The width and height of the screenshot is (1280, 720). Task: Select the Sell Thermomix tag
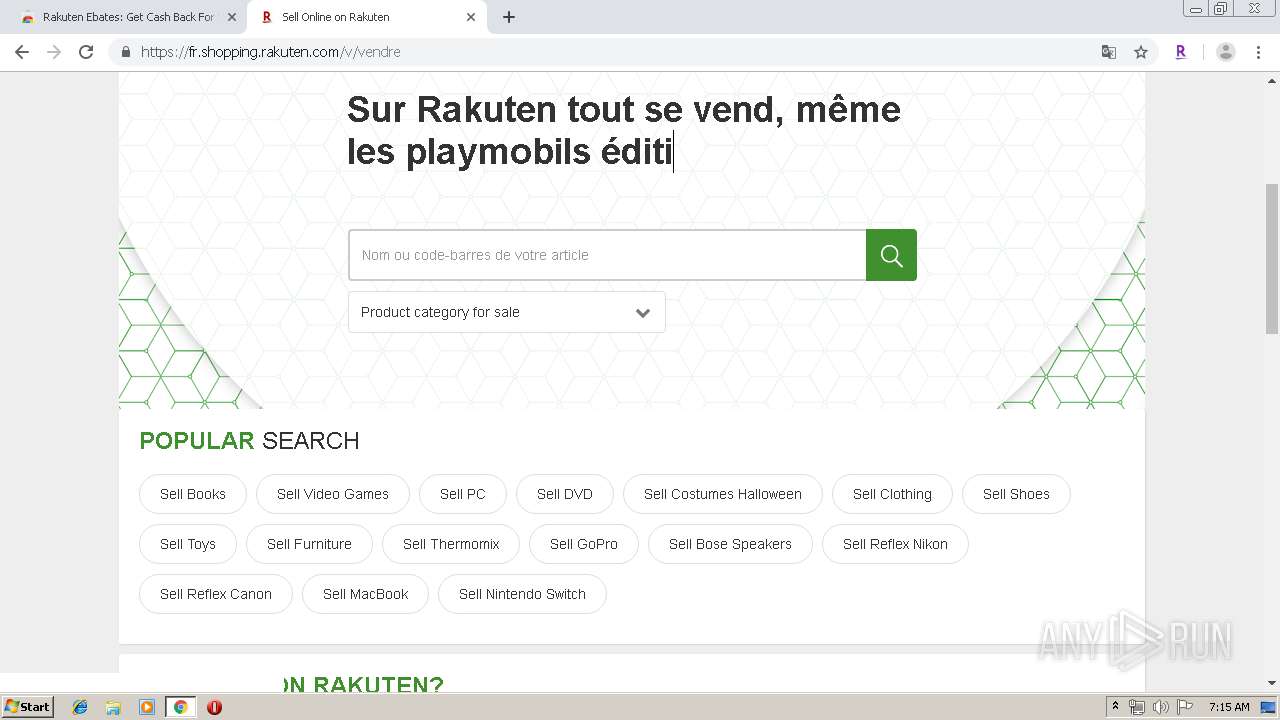451,544
